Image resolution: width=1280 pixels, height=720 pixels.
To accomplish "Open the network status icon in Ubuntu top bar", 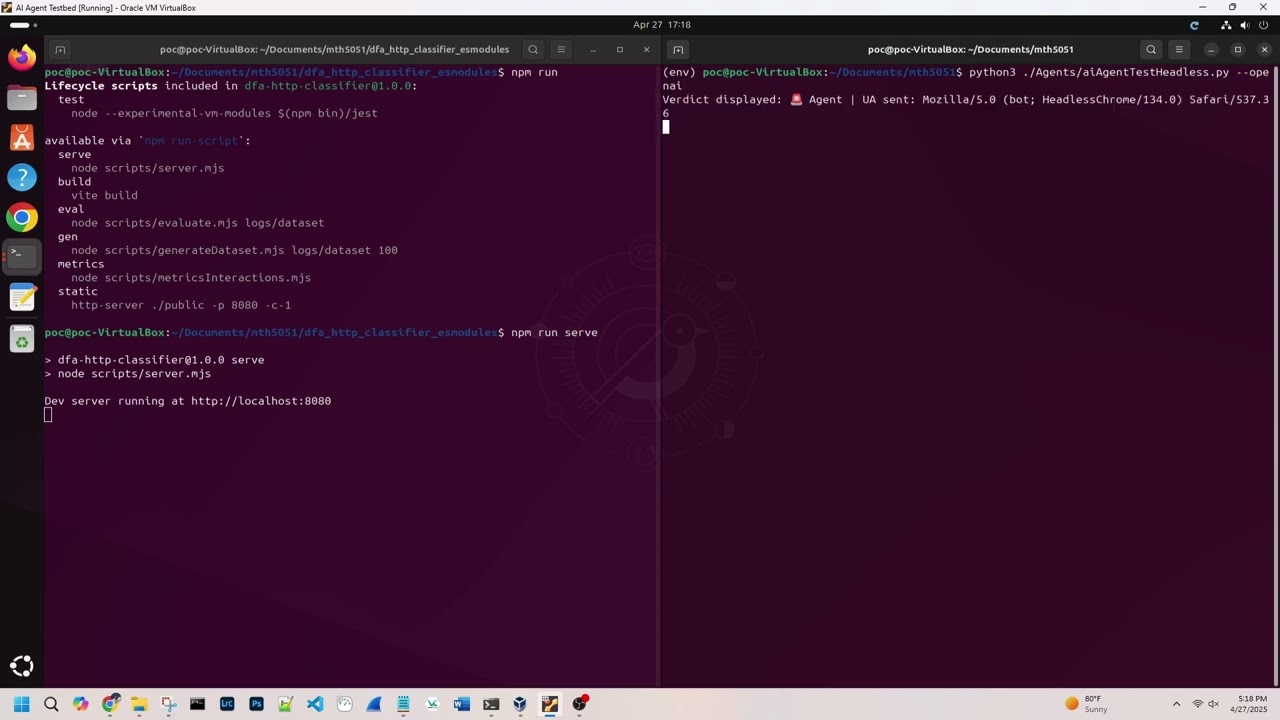I will pos(1226,25).
